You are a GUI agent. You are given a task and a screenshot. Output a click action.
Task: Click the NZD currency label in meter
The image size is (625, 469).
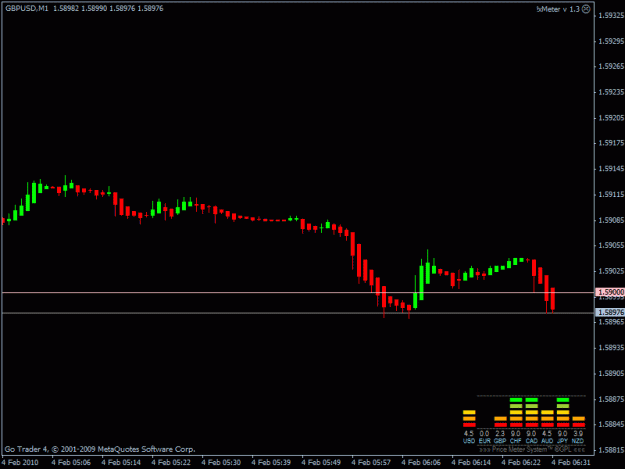[x=578, y=441]
